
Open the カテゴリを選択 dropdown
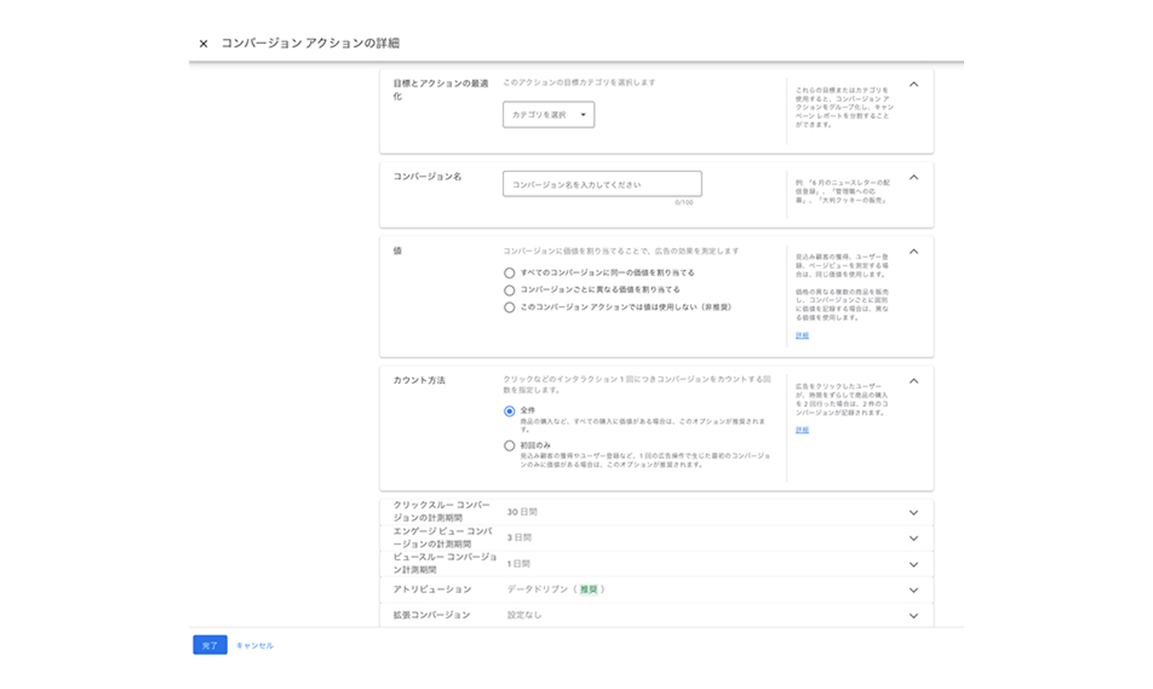548,115
